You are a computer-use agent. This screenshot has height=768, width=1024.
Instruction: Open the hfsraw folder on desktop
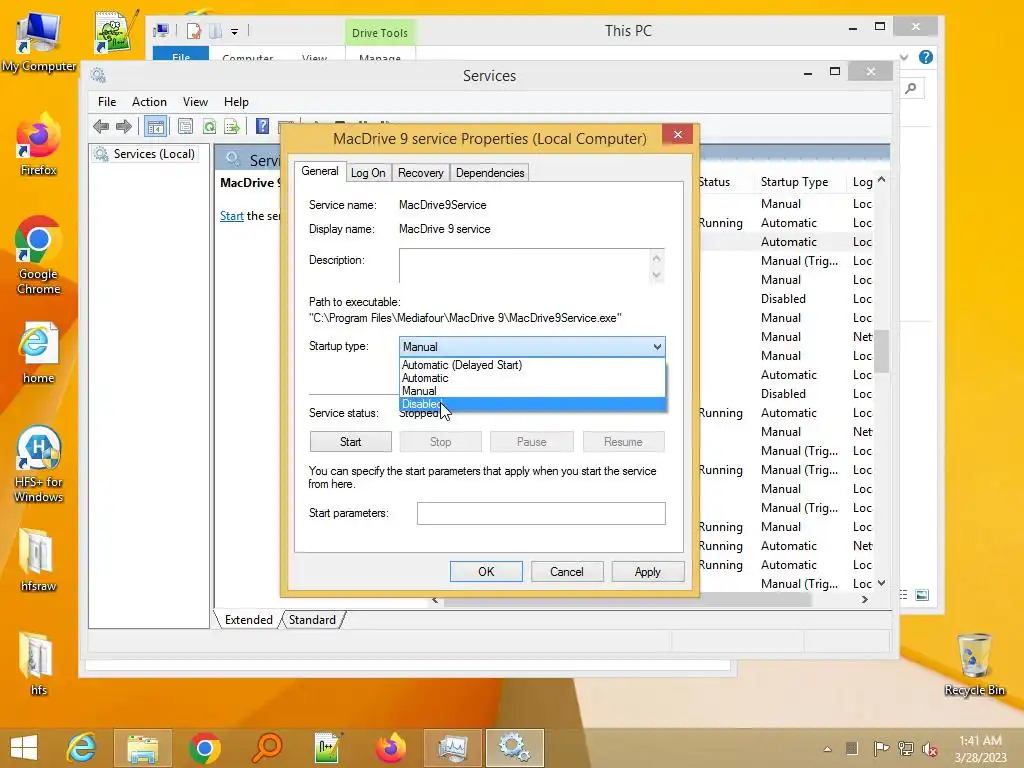[x=39, y=560]
